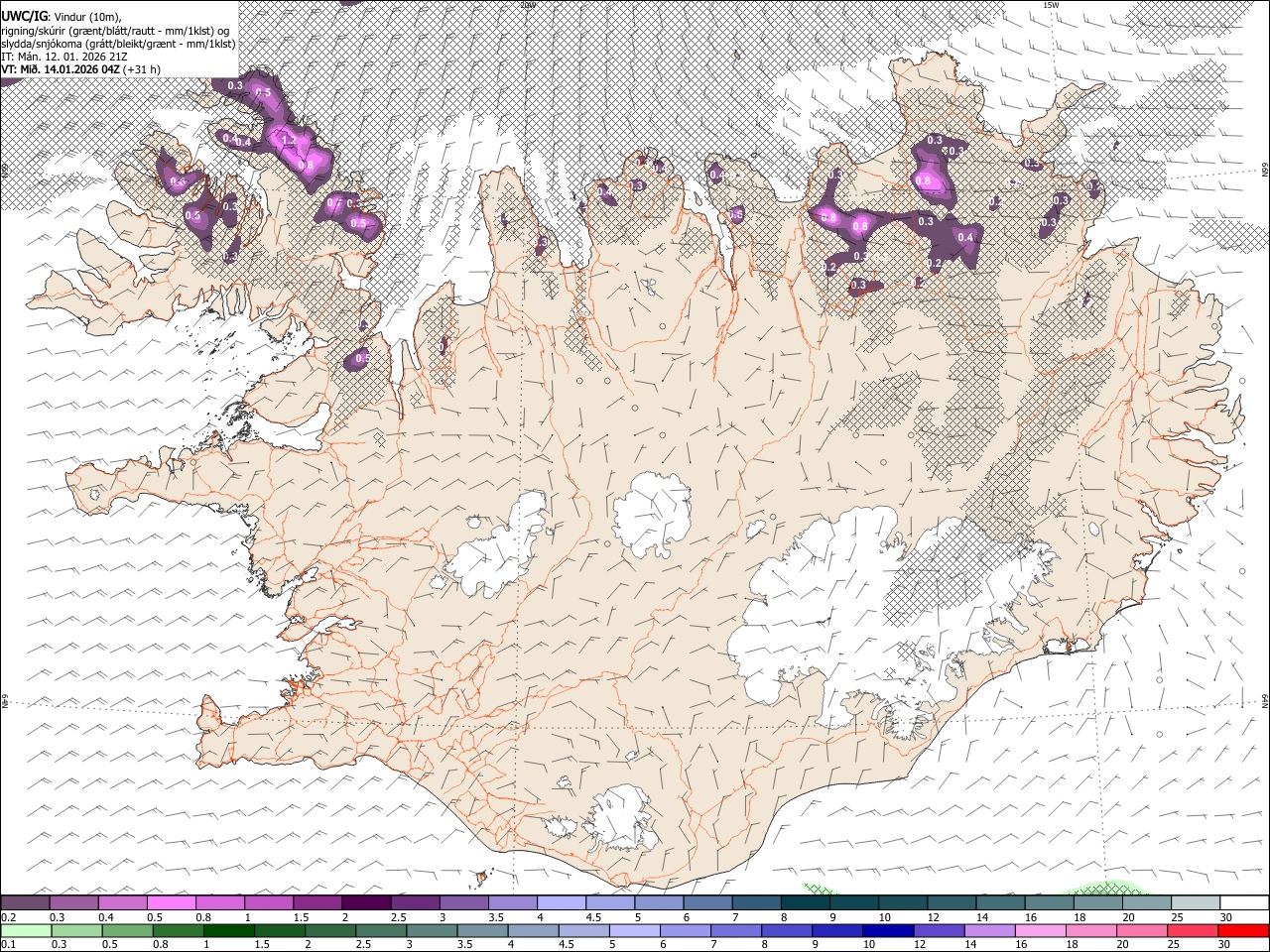Viewport: 1270px width, 952px height.
Task: Pick upper legend swatch starting at 0.8
Action: tap(219, 902)
